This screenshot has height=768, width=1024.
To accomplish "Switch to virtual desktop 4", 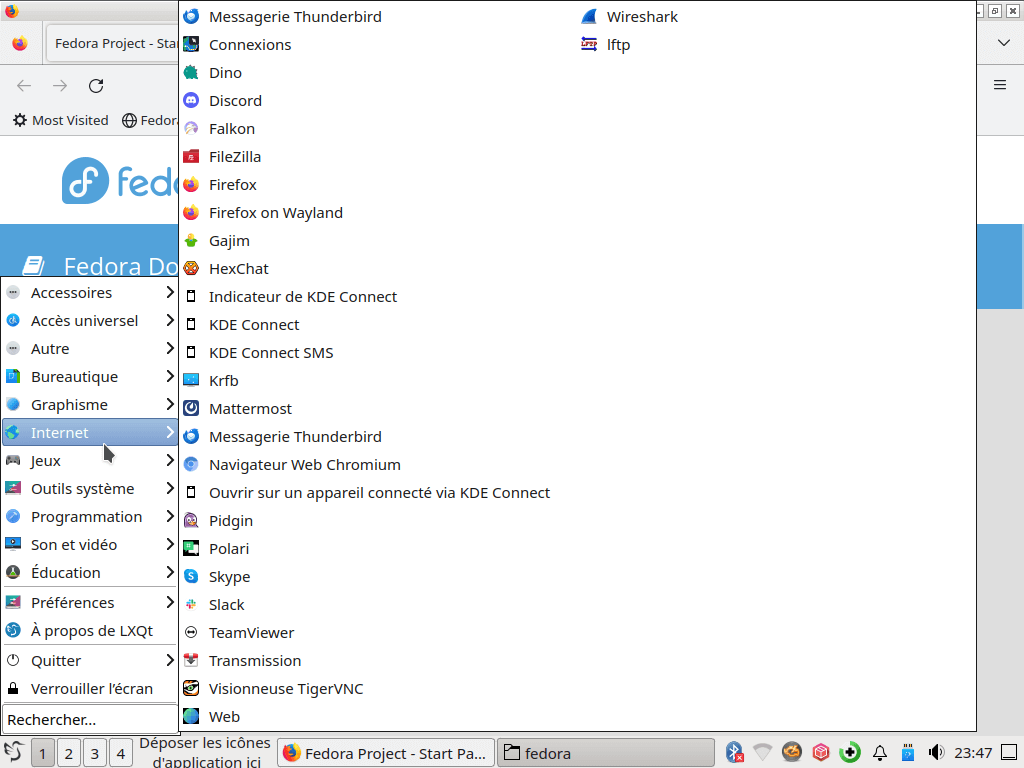I will [x=121, y=754].
